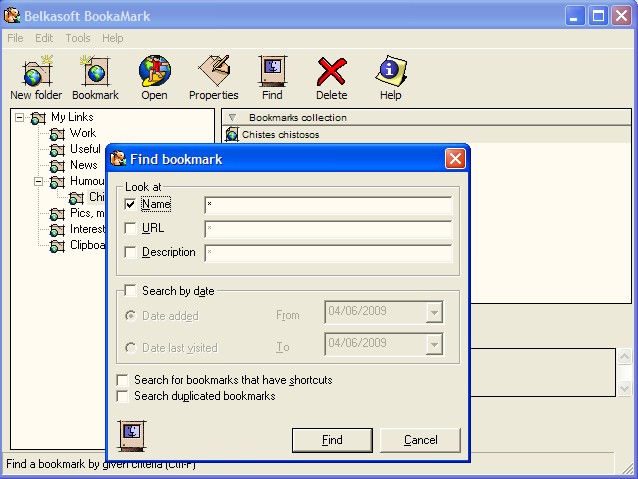Viewport: 638px width, 479px height.
Task: Click the red Delete toolbar icon
Action: 332,71
